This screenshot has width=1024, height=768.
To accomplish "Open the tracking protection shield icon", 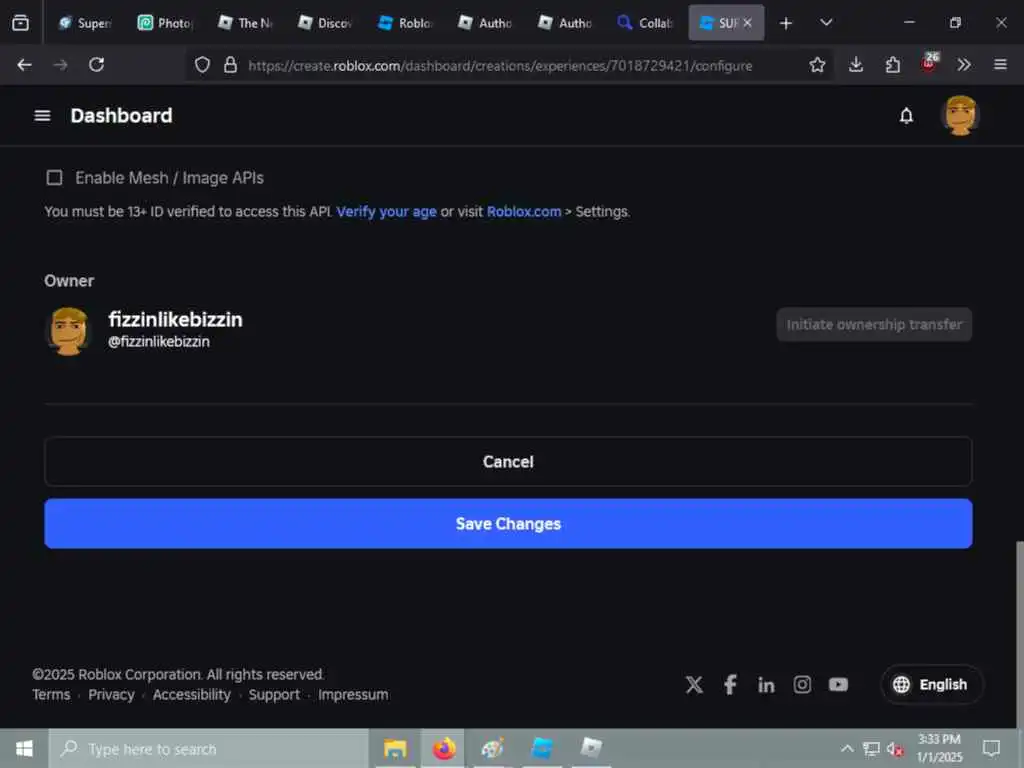I will point(202,65).
